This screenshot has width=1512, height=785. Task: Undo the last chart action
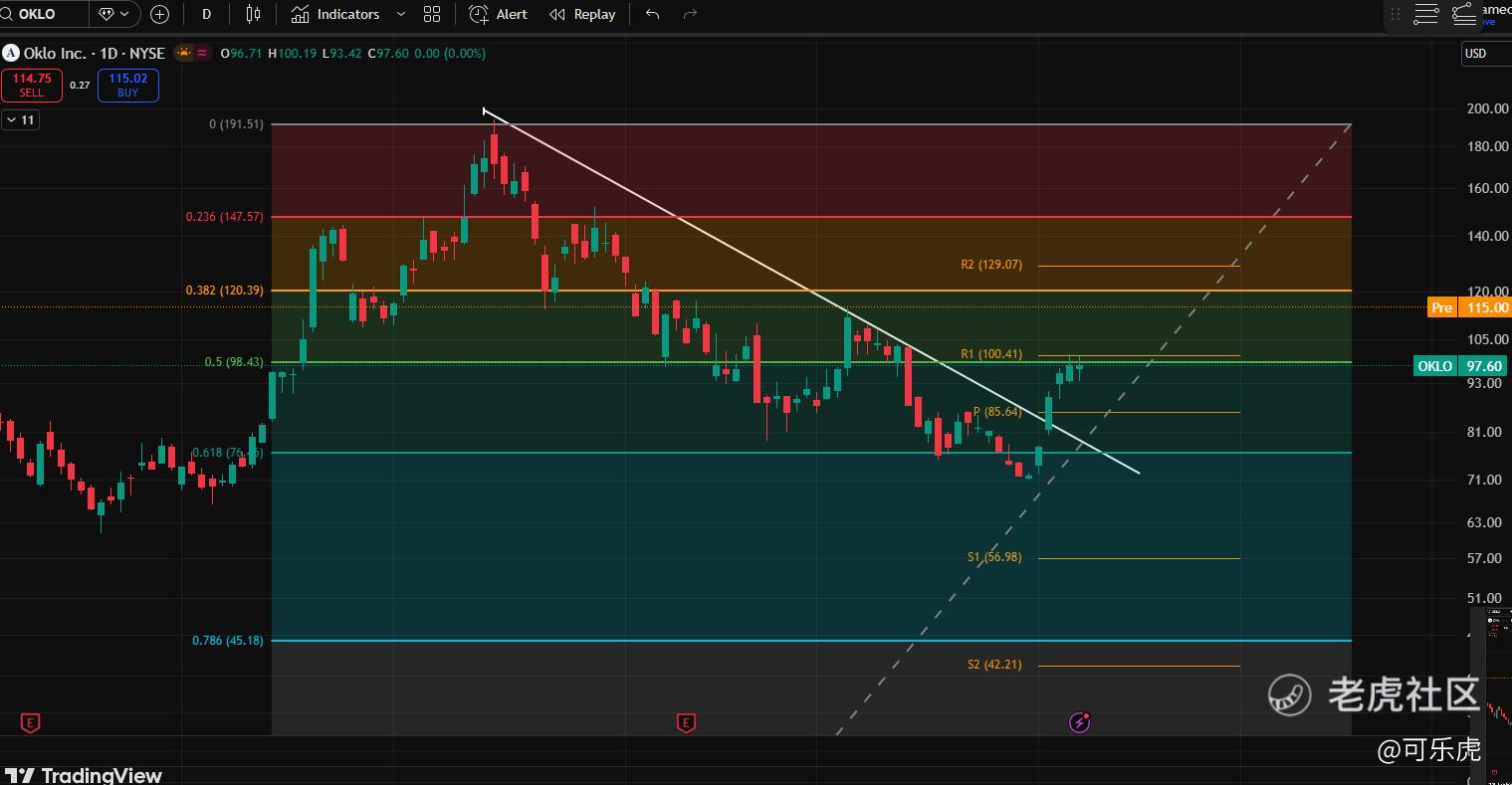(652, 14)
